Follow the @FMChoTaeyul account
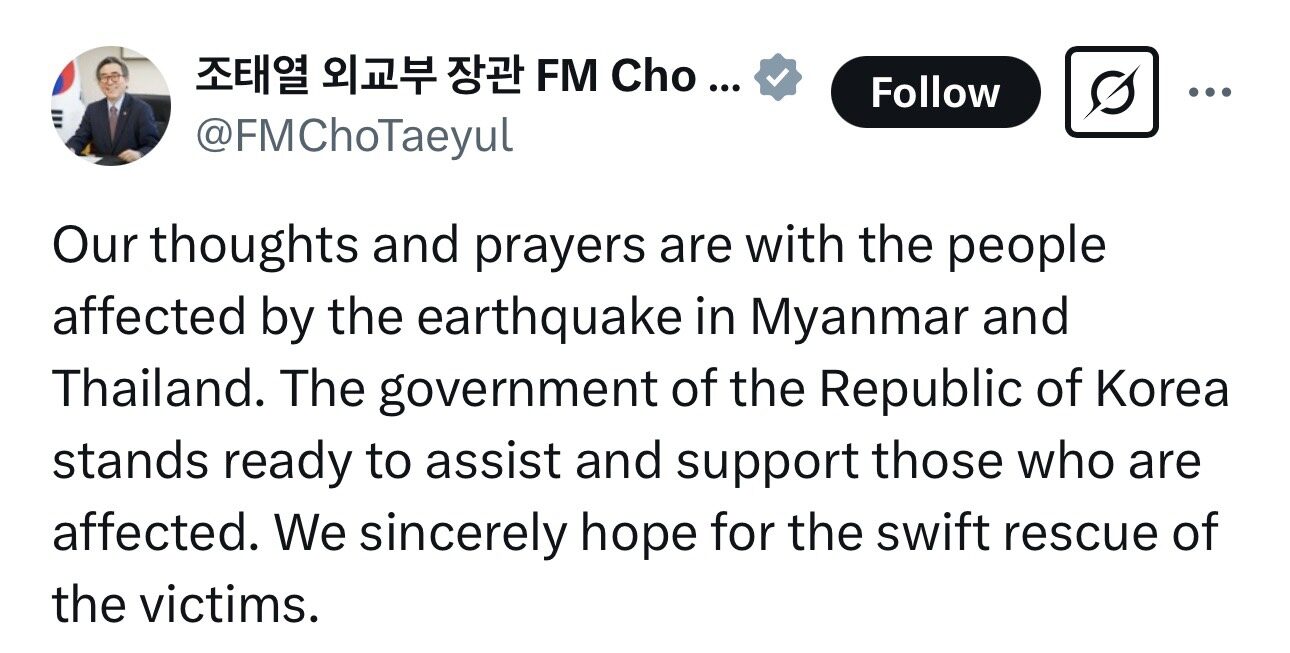 935,92
